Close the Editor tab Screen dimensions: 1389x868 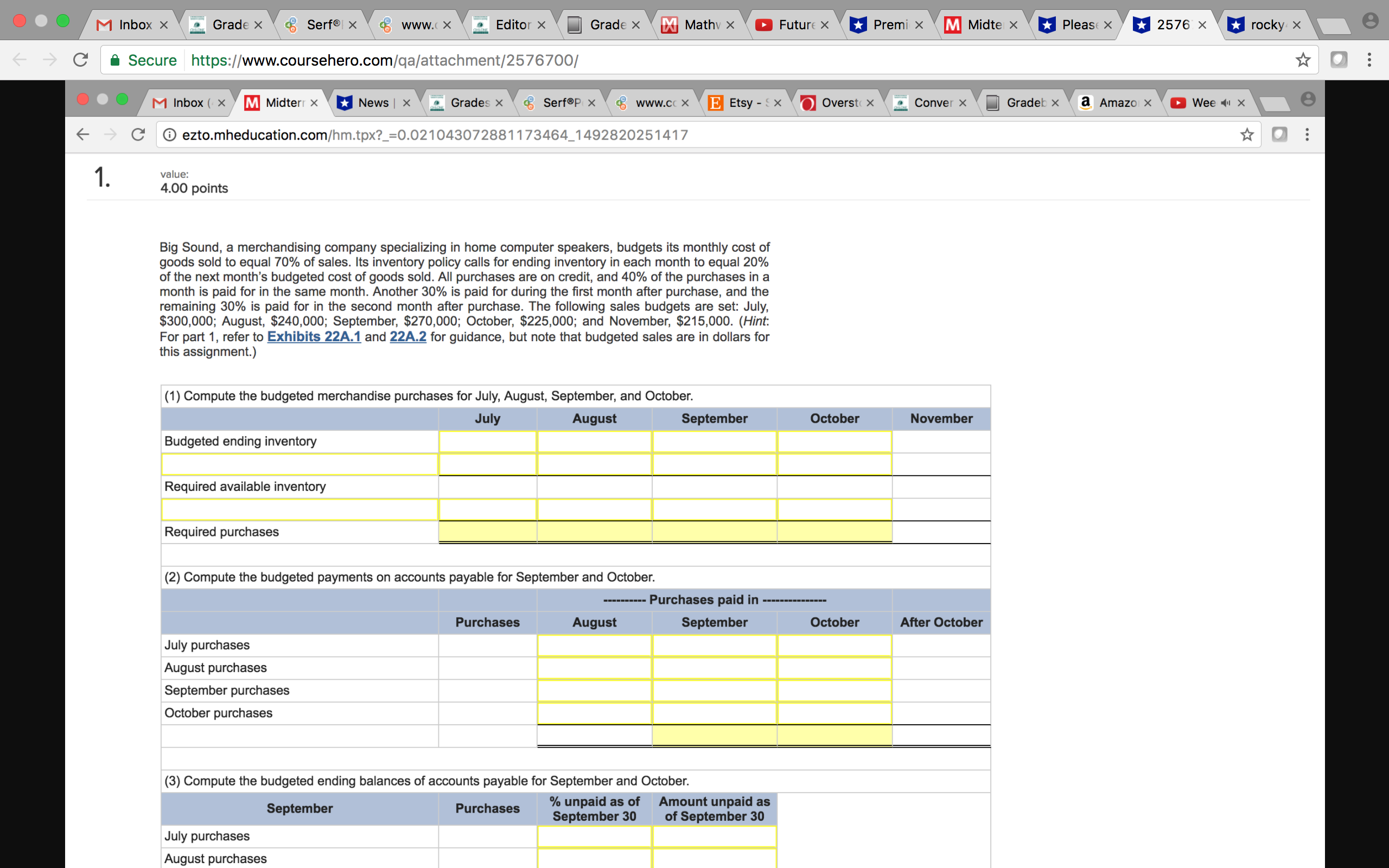tap(541, 25)
